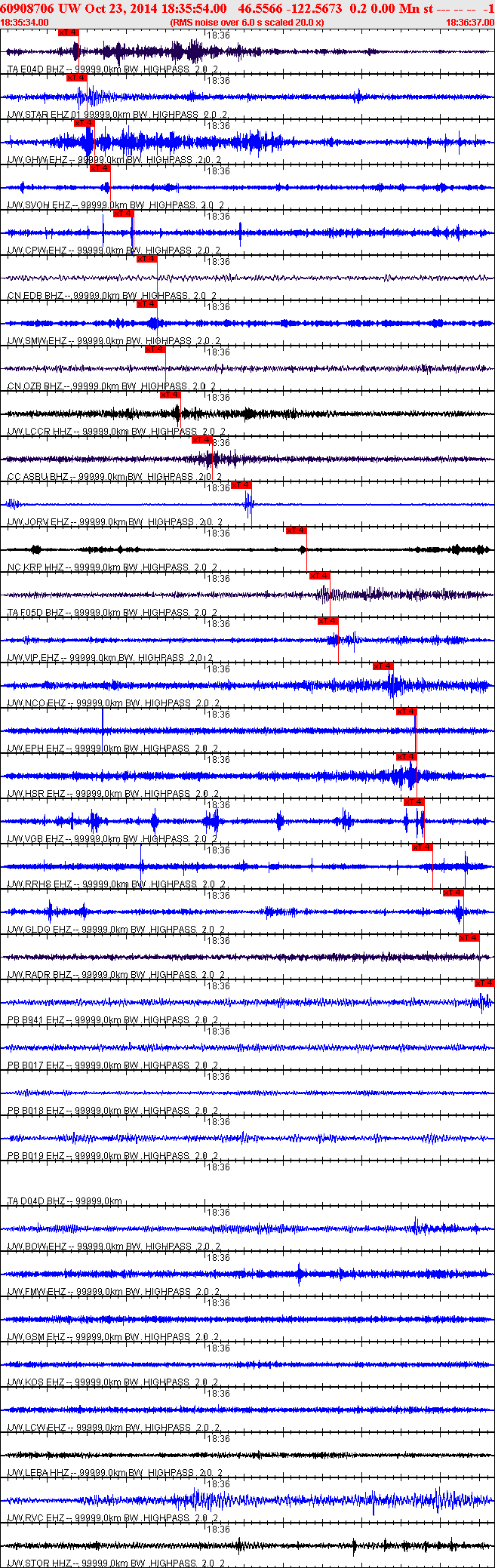The width and height of the screenshot is (495, 1568).
Task: Click the pick flag on UW.LCCR trace
Action: 170,395
